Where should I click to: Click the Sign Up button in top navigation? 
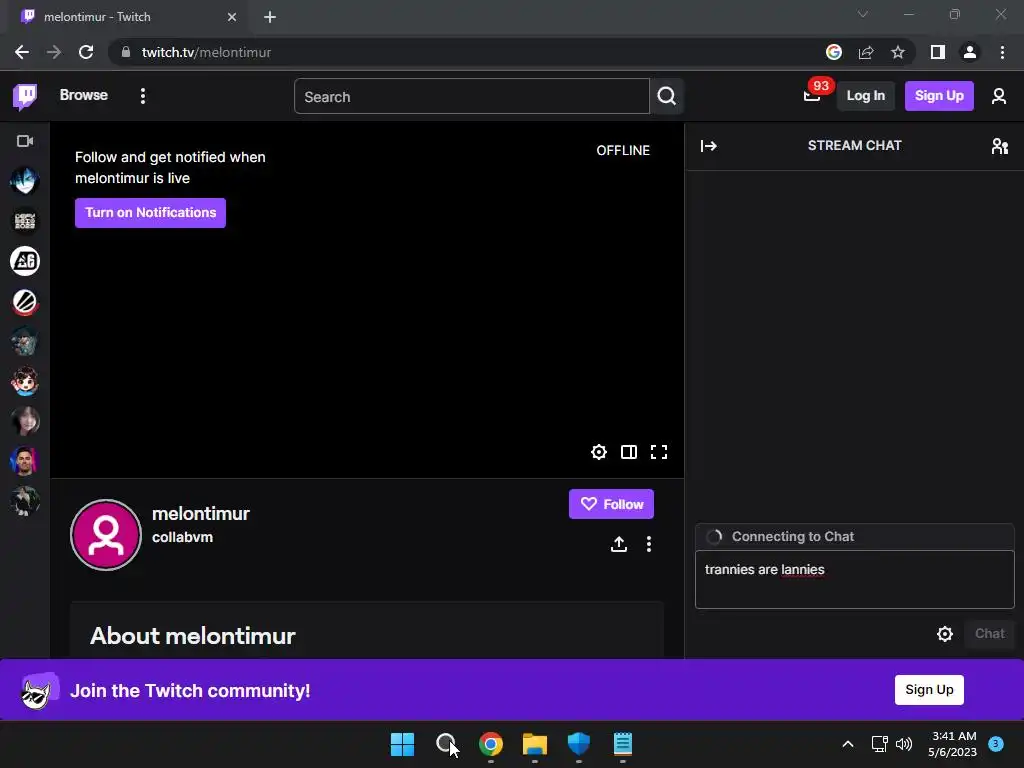point(938,96)
